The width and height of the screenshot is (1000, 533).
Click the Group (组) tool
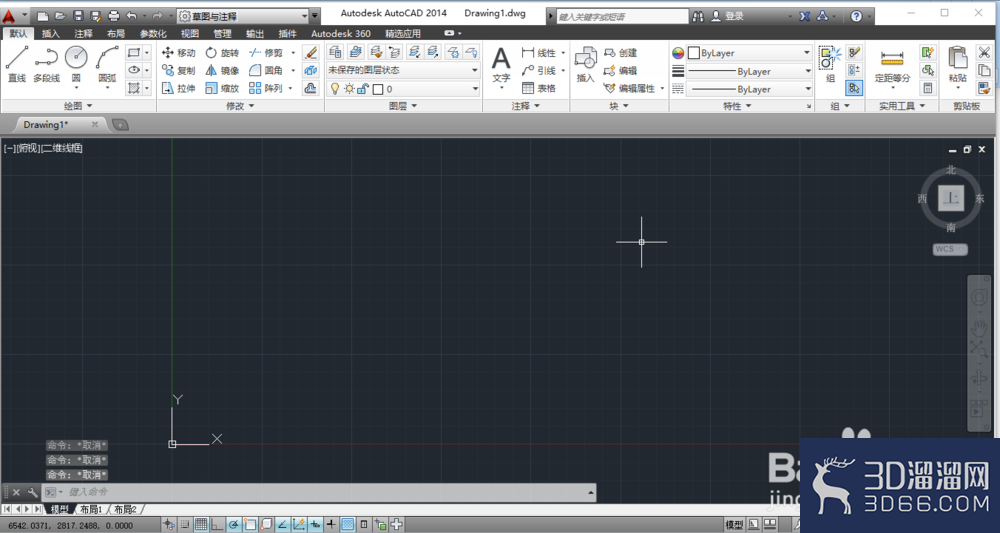(x=830, y=64)
